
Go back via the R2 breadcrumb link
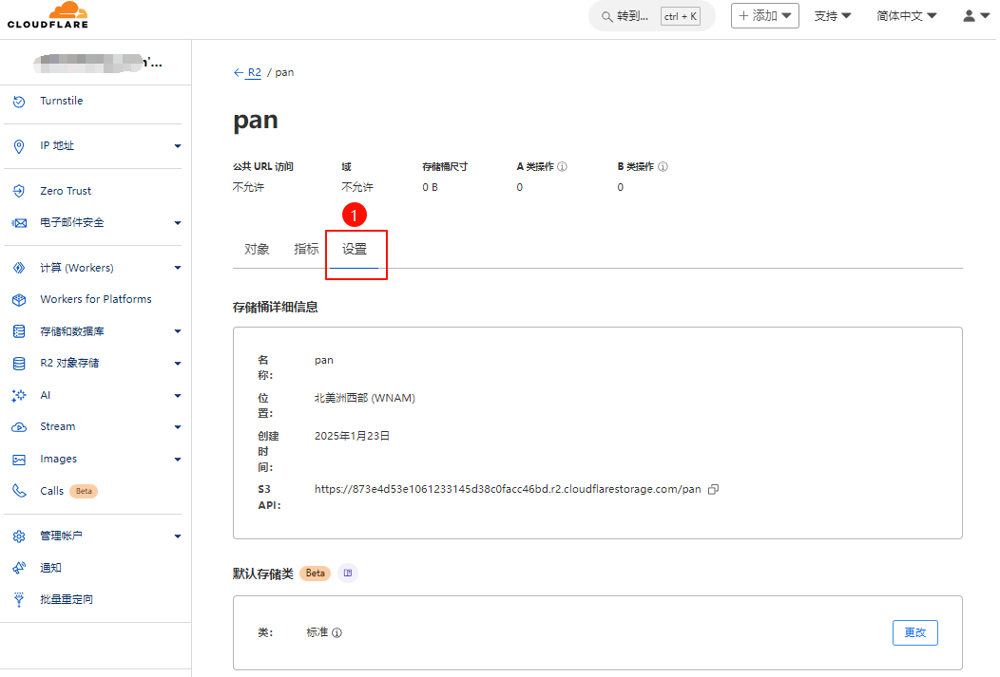tap(254, 73)
